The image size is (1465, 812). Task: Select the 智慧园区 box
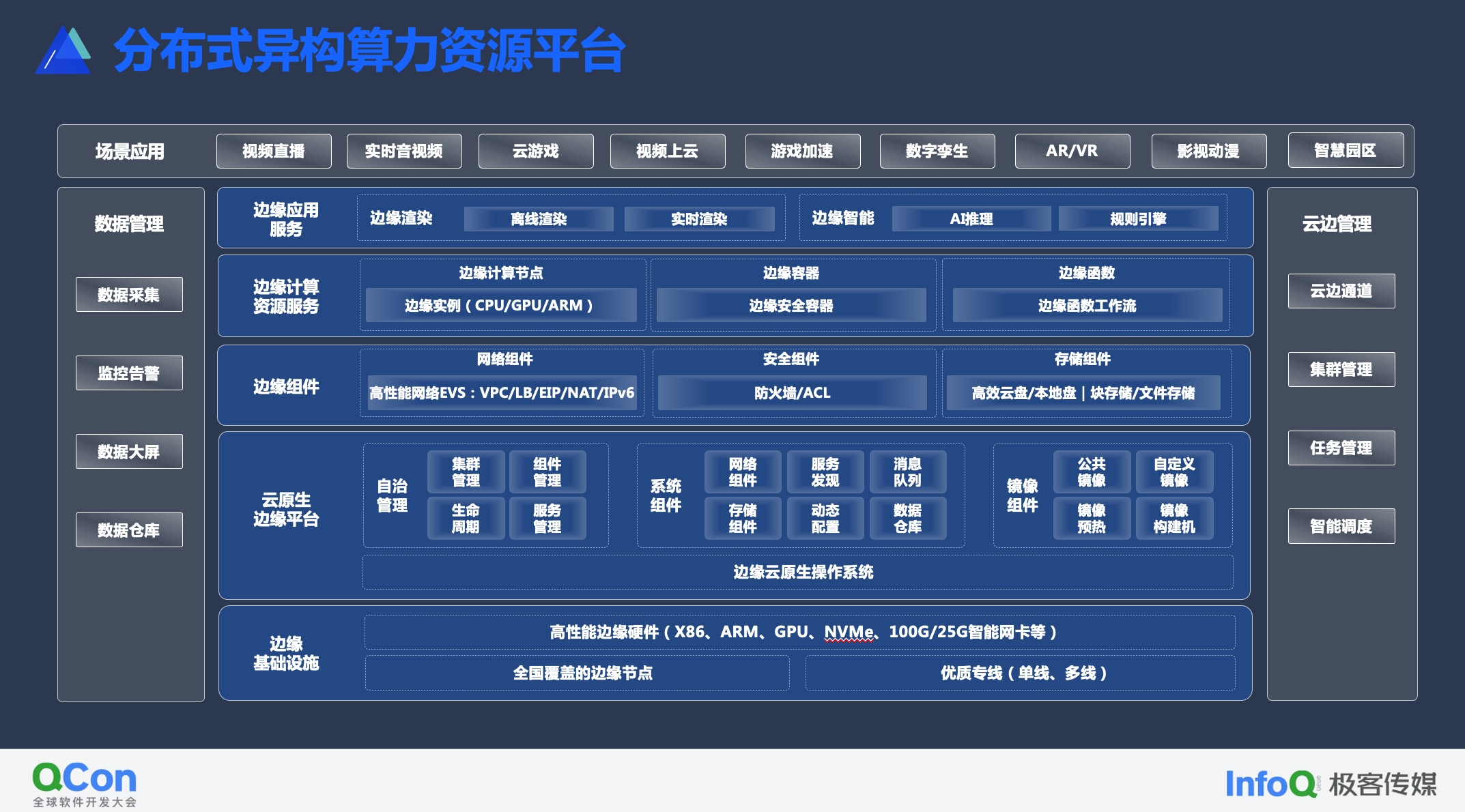pos(1345,151)
